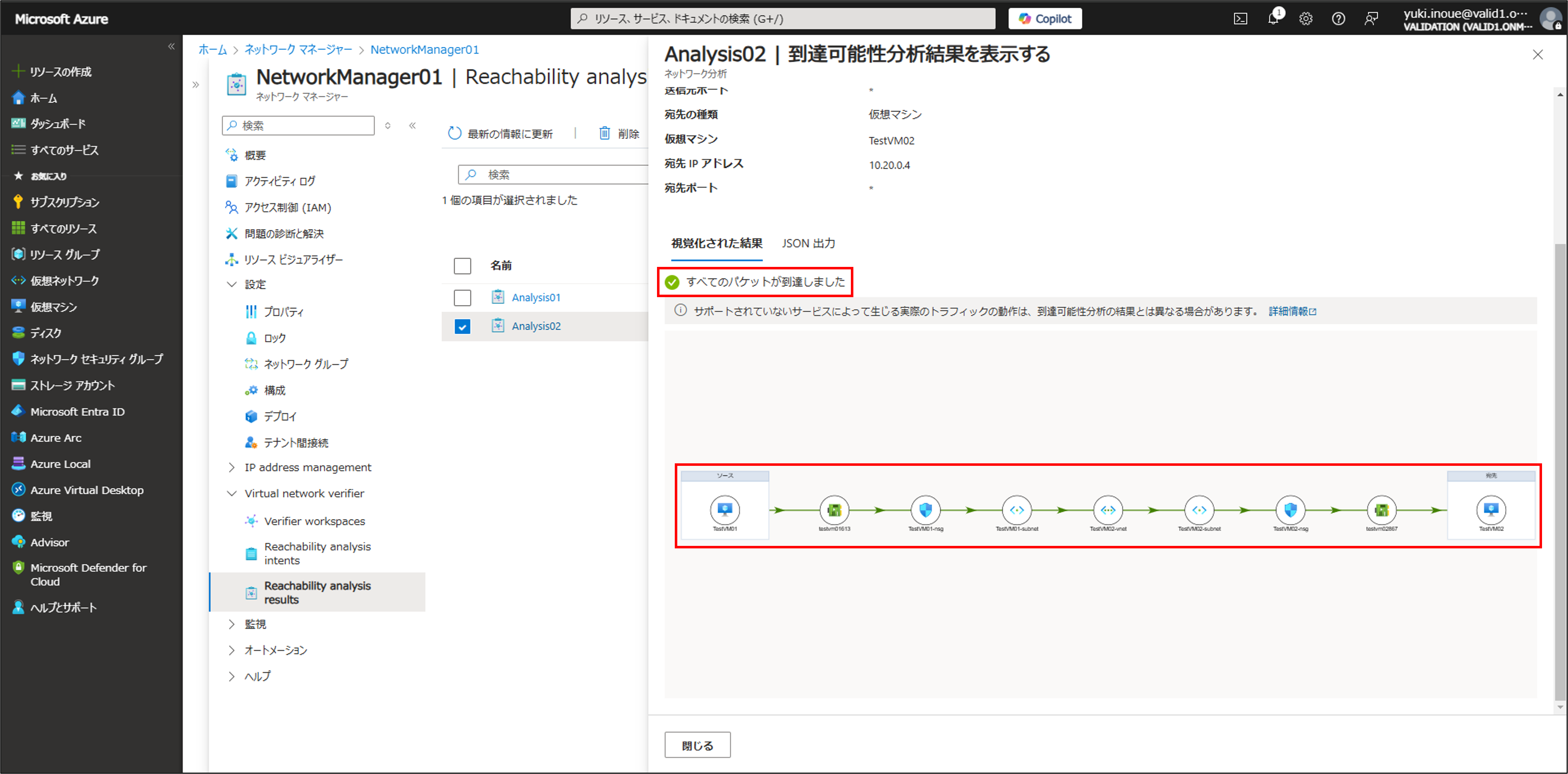The image size is (1568, 774).
Task: Collapse Virtual network verifier section
Action: 231,494
